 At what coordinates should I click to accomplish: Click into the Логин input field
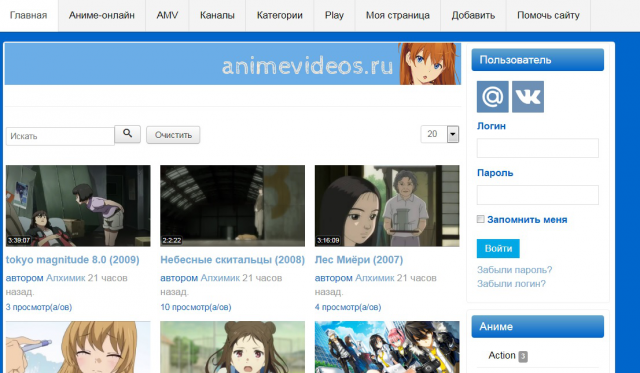click(x=538, y=148)
